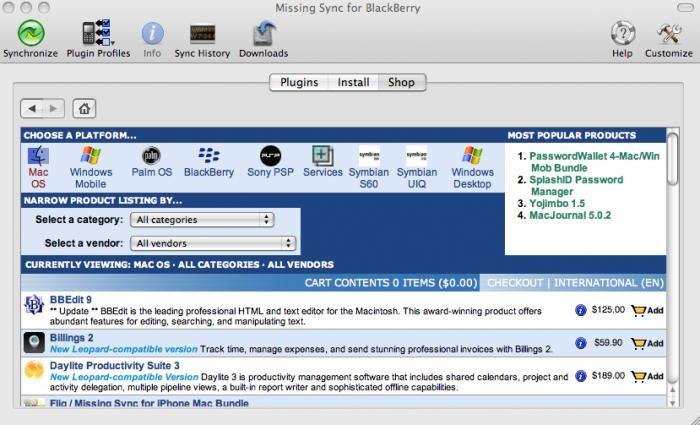
Task: View info for BBEdit 9
Action: (580, 310)
